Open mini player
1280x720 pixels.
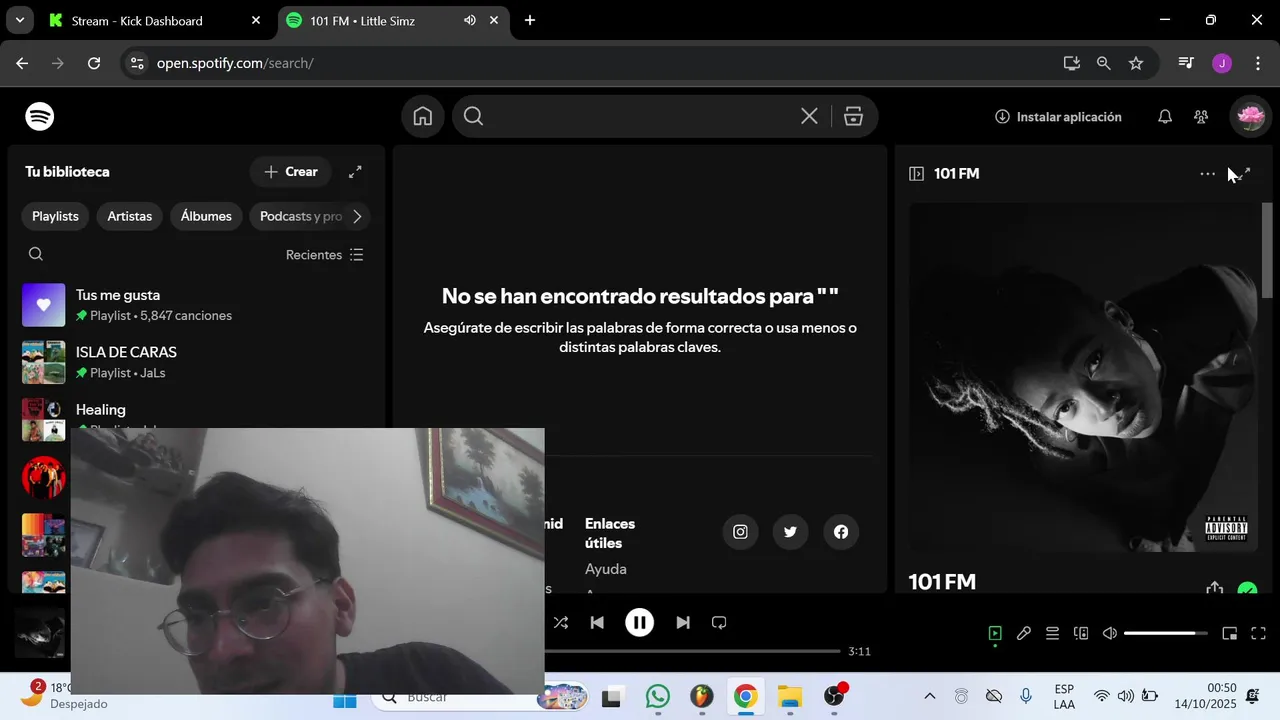click(x=1230, y=633)
